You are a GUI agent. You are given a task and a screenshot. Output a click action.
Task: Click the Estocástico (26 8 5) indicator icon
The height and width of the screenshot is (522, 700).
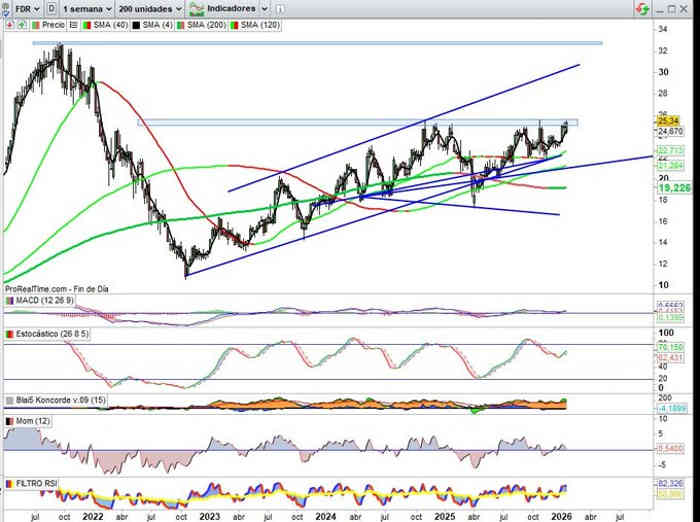pos(10,332)
